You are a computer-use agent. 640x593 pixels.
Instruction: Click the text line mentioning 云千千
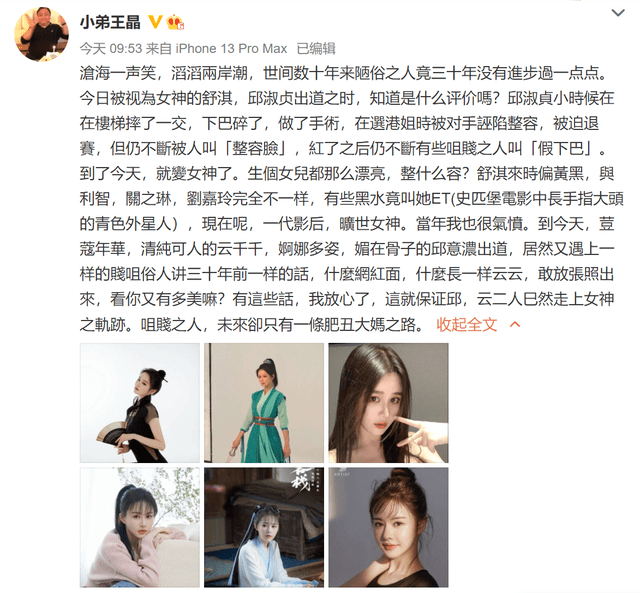[x=347, y=249]
